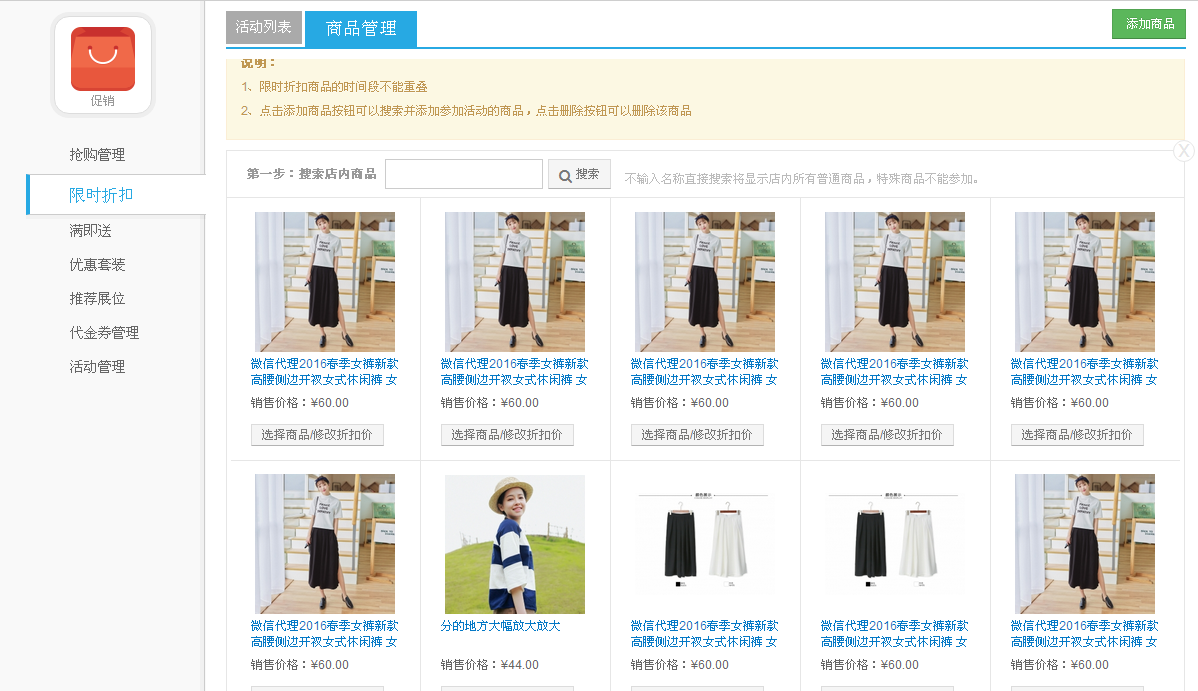The height and width of the screenshot is (691, 1198).
Task: Click the green 添加商品 button
Action: [x=1149, y=24]
